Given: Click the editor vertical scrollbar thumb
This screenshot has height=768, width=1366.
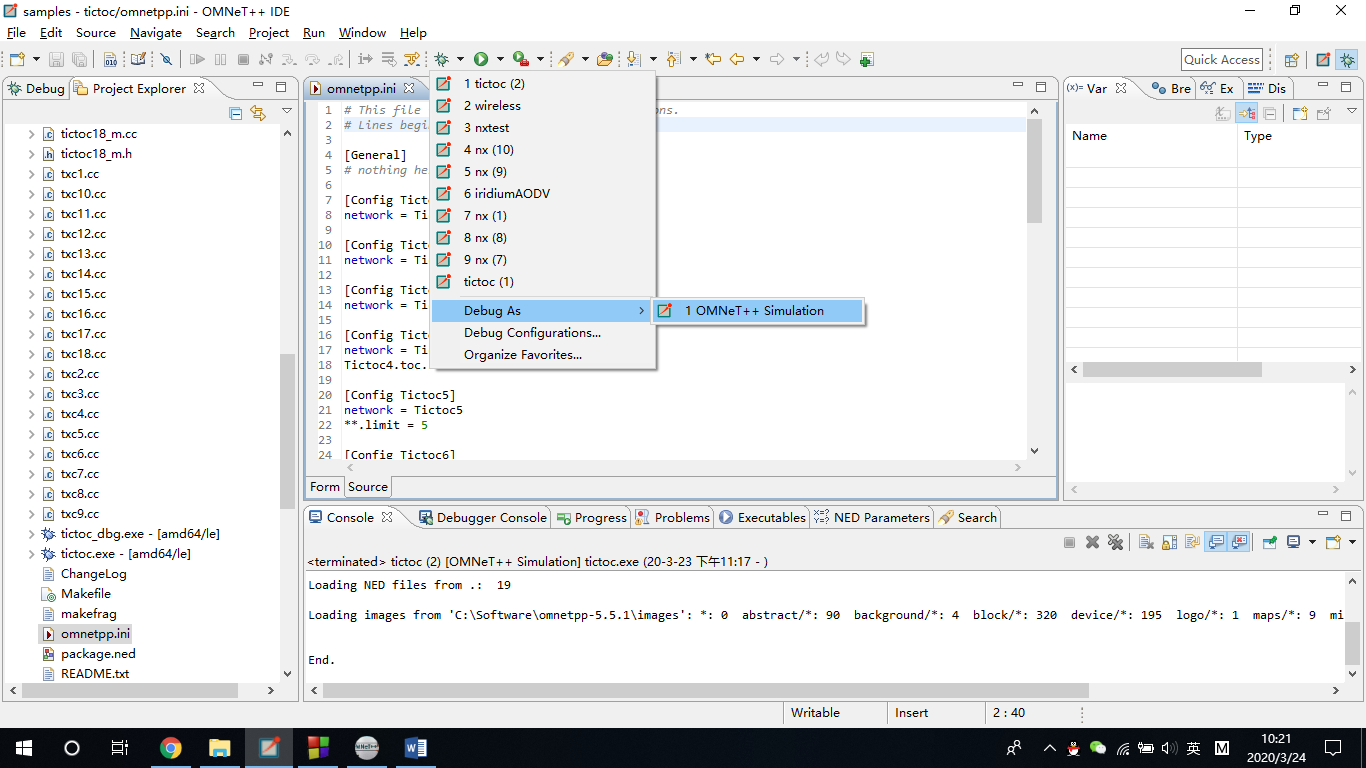Looking at the screenshot, I should (1034, 170).
